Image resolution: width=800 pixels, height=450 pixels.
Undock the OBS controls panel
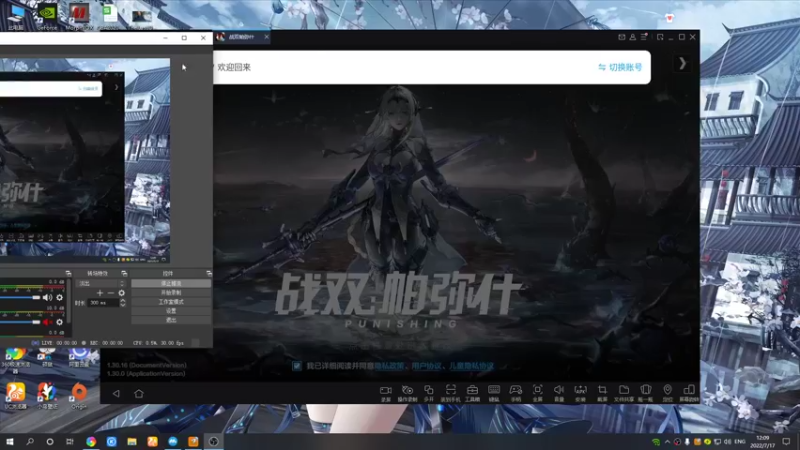(x=209, y=273)
